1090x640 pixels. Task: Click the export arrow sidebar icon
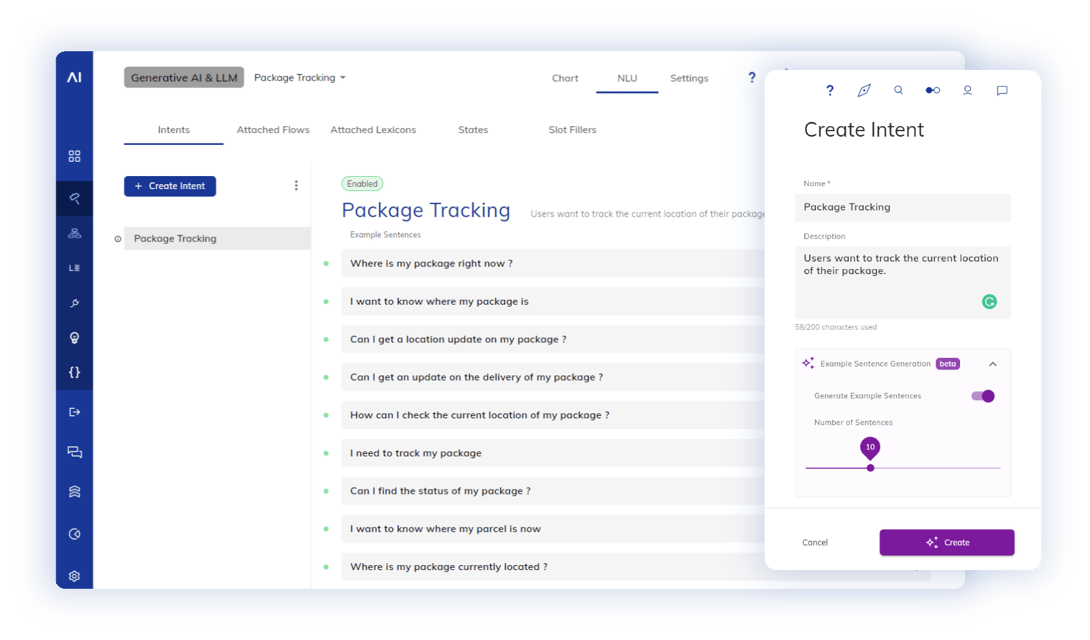[x=74, y=412]
